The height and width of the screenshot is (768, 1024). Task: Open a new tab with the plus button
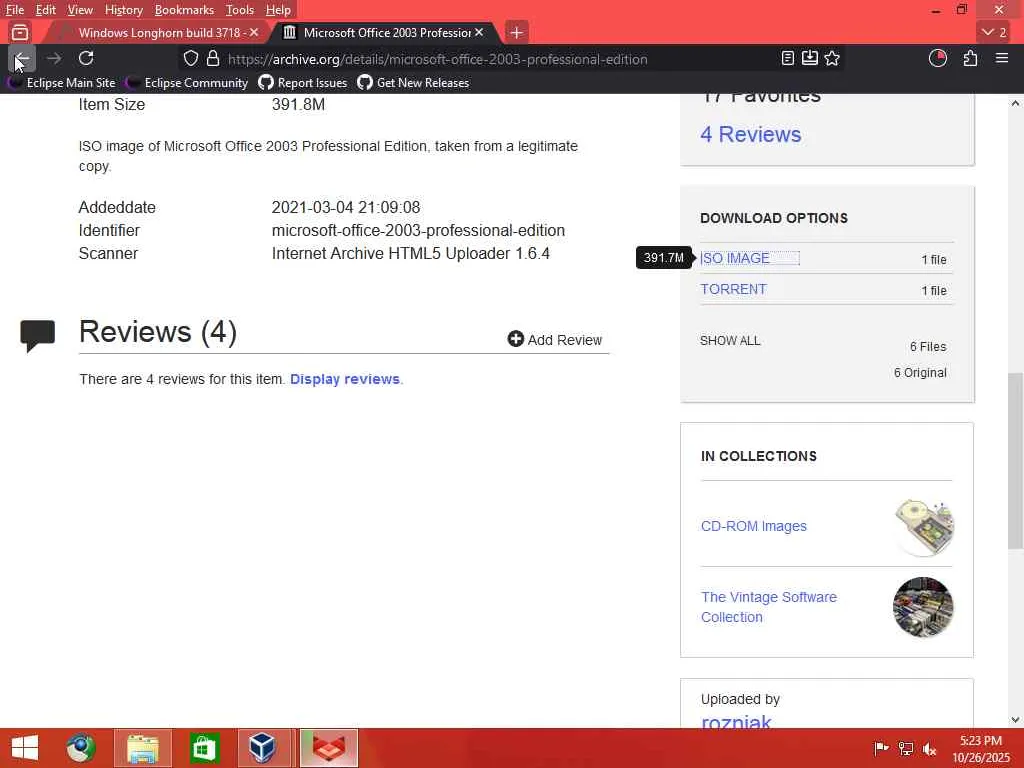516,32
